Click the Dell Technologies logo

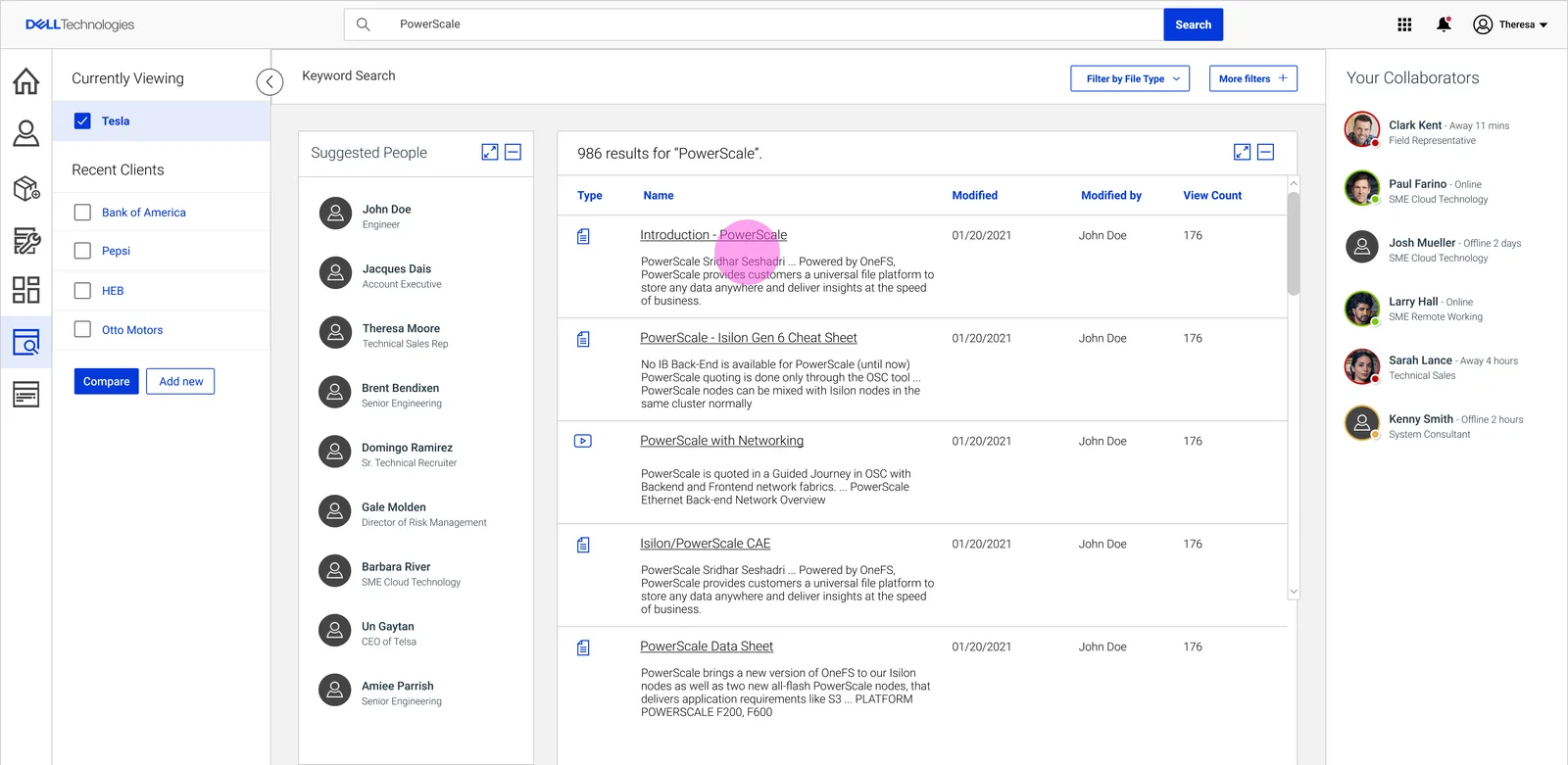click(x=79, y=24)
